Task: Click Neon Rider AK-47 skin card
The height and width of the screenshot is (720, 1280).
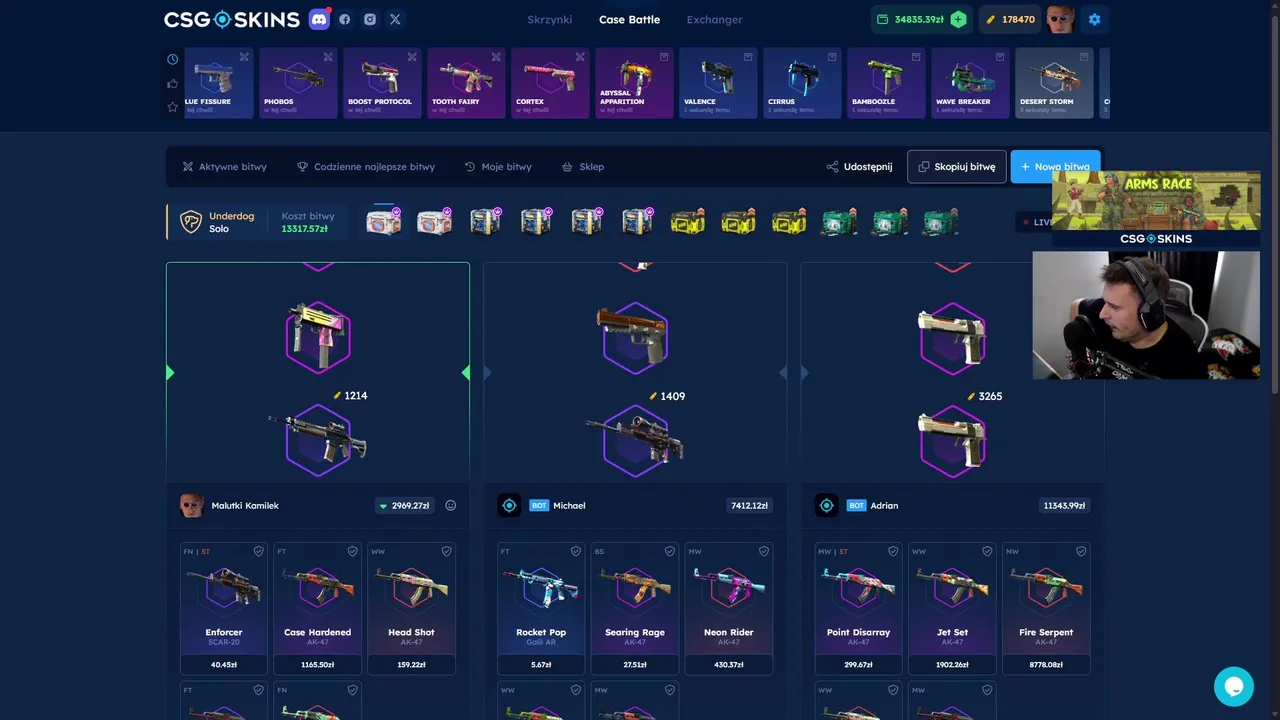Action: tap(728, 608)
